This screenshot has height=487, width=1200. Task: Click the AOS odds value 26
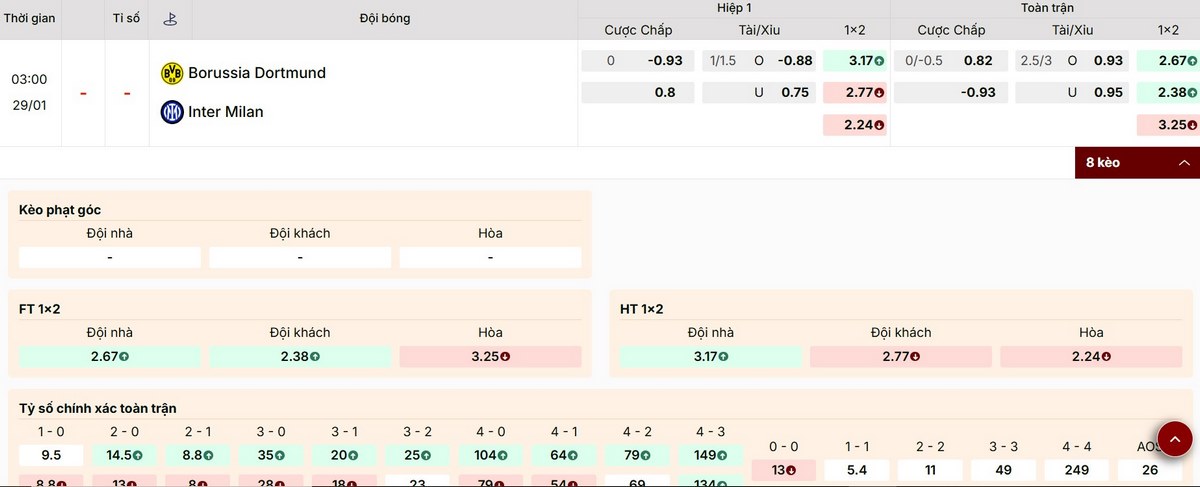point(1149,470)
